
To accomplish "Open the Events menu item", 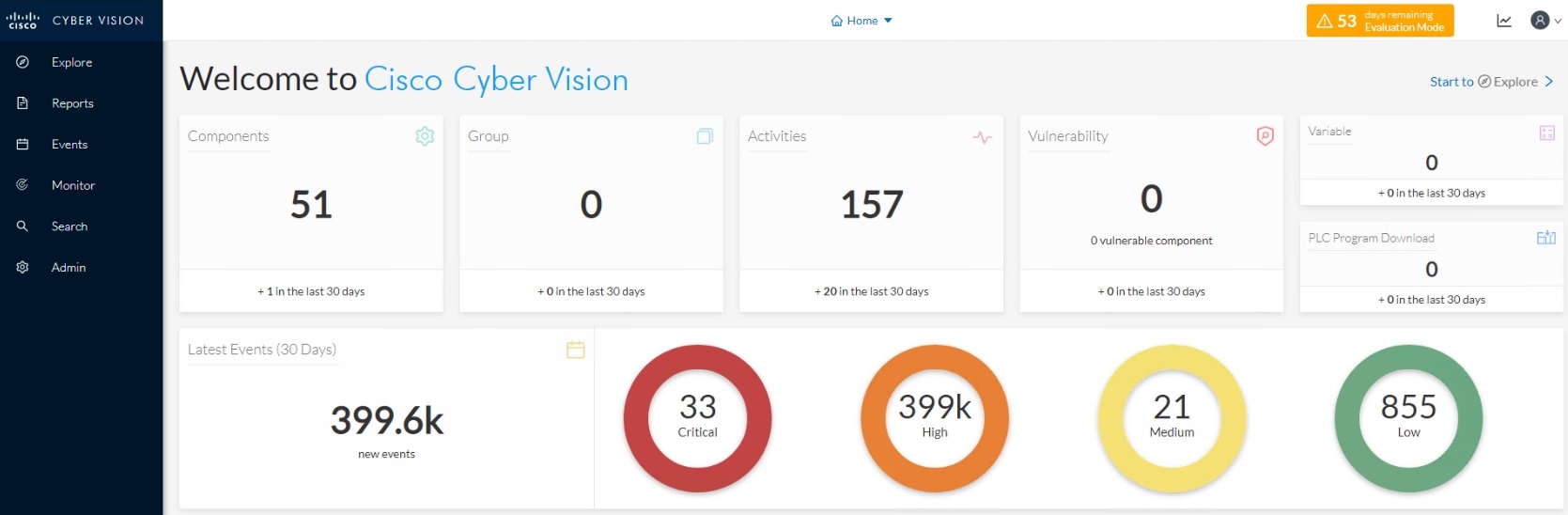I will pos(81,144).
